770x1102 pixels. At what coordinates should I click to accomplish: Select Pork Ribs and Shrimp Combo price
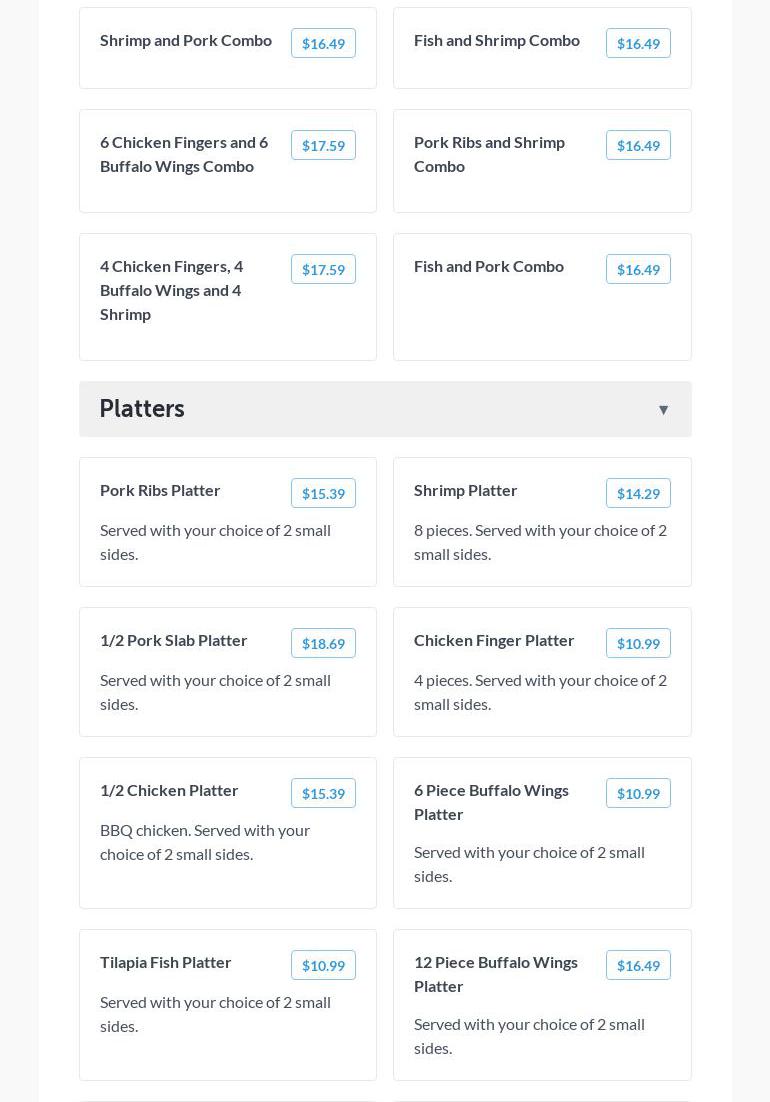click(x=638, y=145)
